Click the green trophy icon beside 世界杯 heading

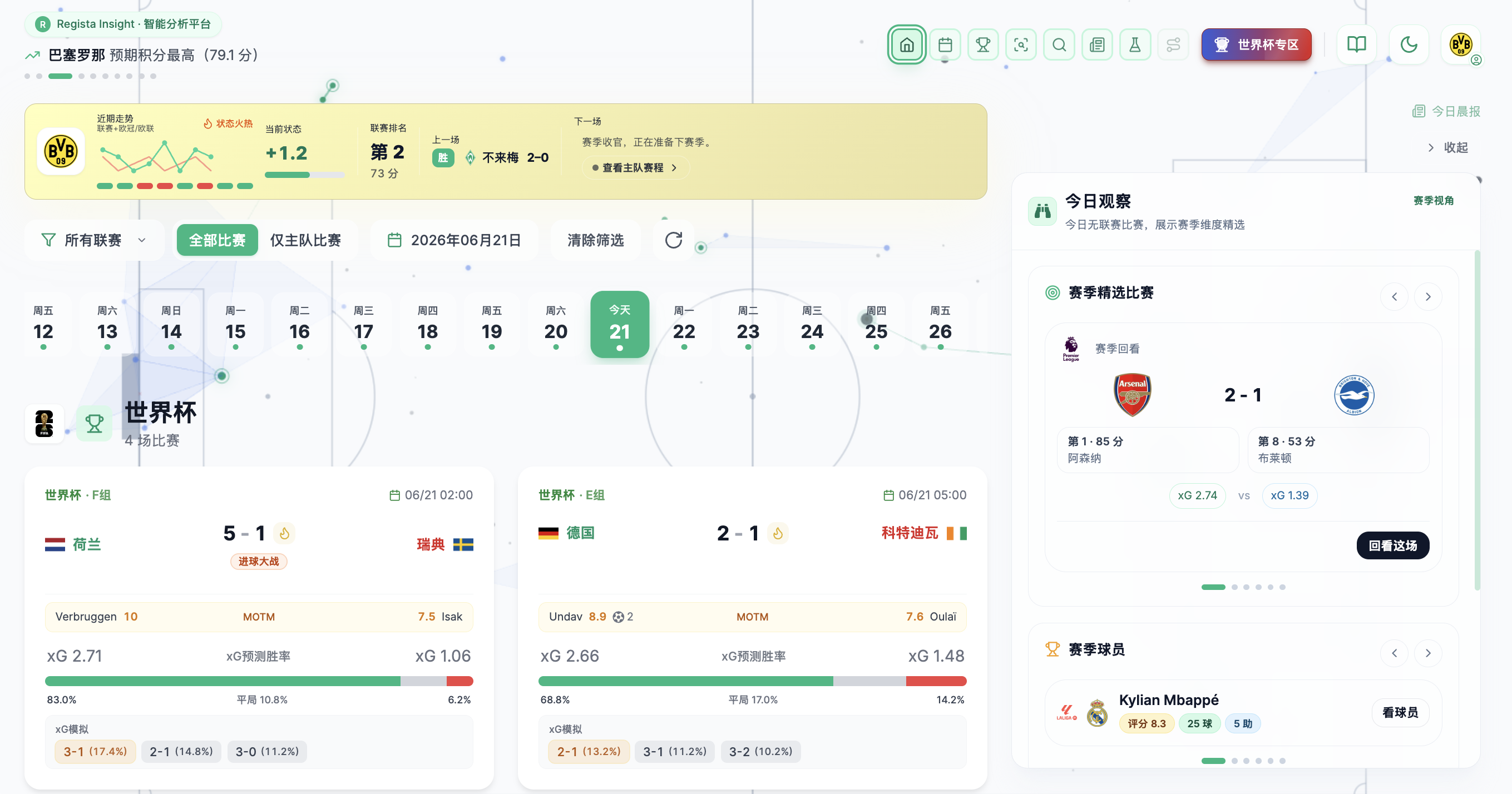point(94,424)
